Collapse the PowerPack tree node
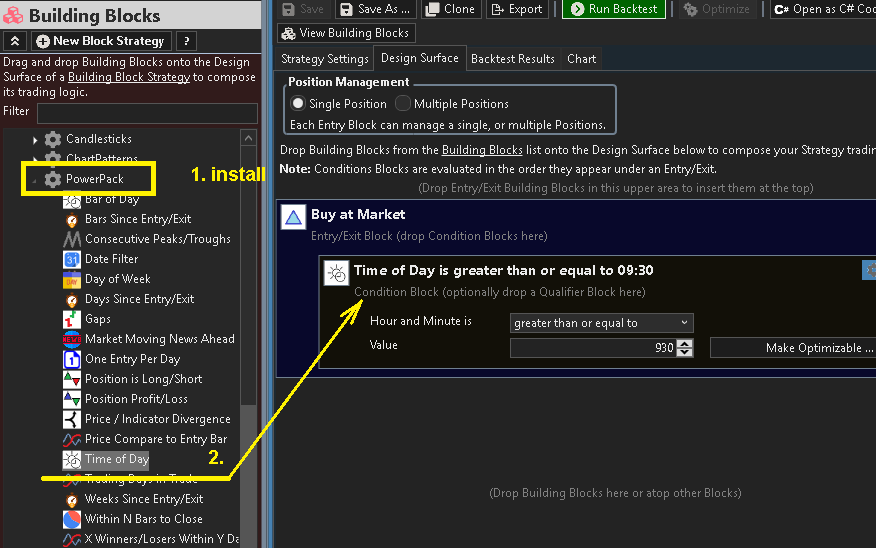Viewport: 876px width, 548px height. coord(36,180)
